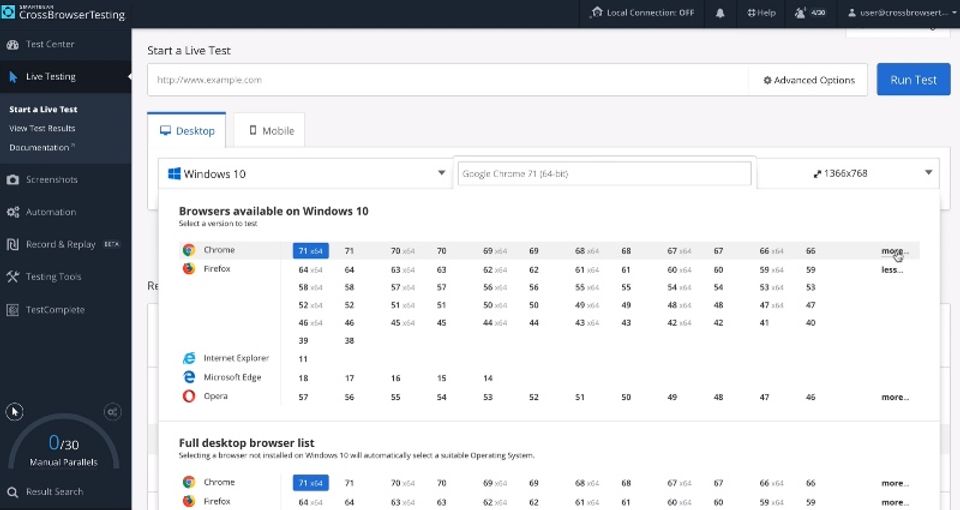Select Microsoft Edge version 16
The width and height of the screenshot is (960, 510).
pos(396,378)
